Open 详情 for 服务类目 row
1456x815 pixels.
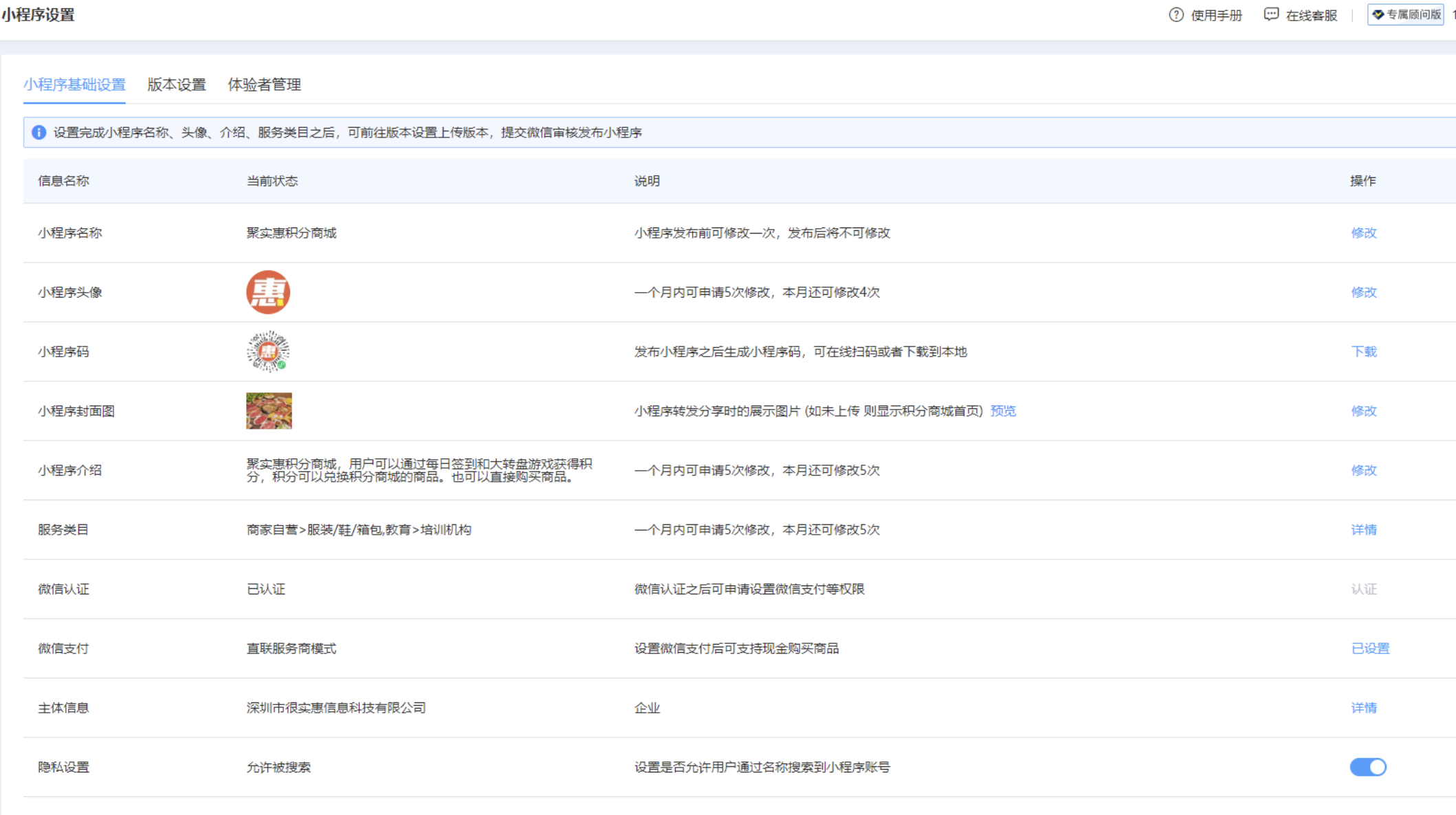coord(1363,530)
